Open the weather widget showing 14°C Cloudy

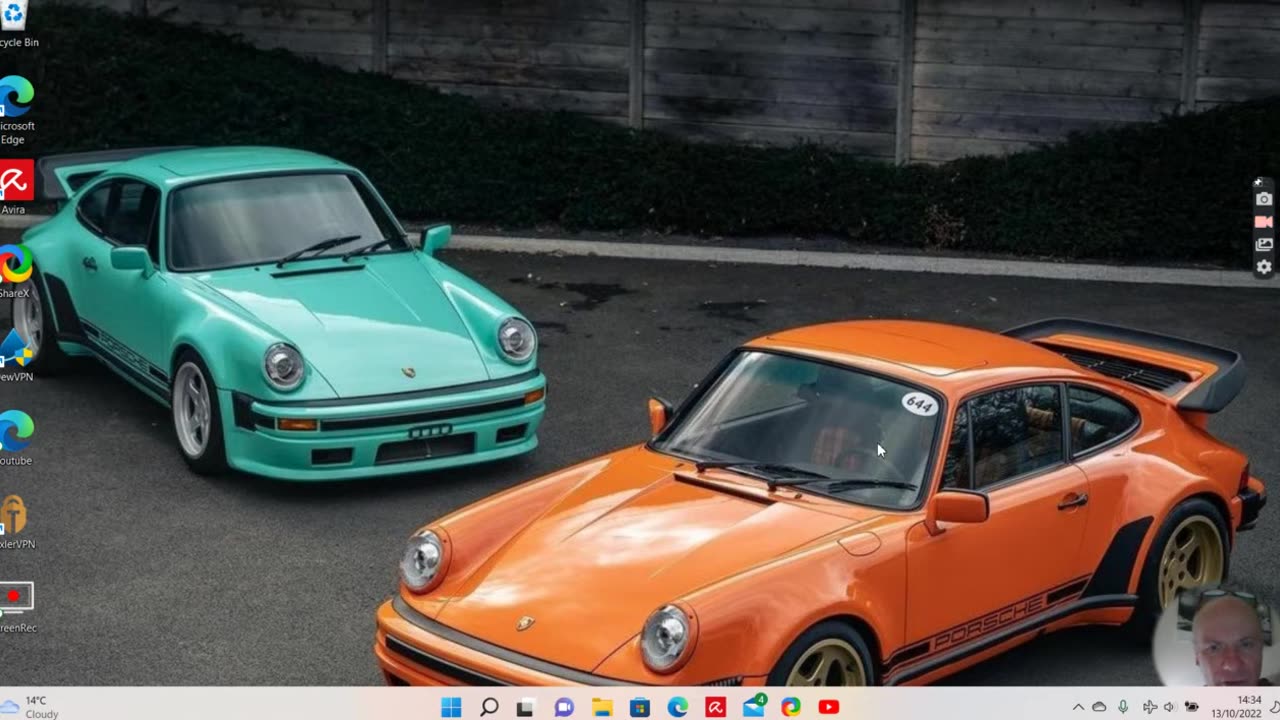pos(30,707)
